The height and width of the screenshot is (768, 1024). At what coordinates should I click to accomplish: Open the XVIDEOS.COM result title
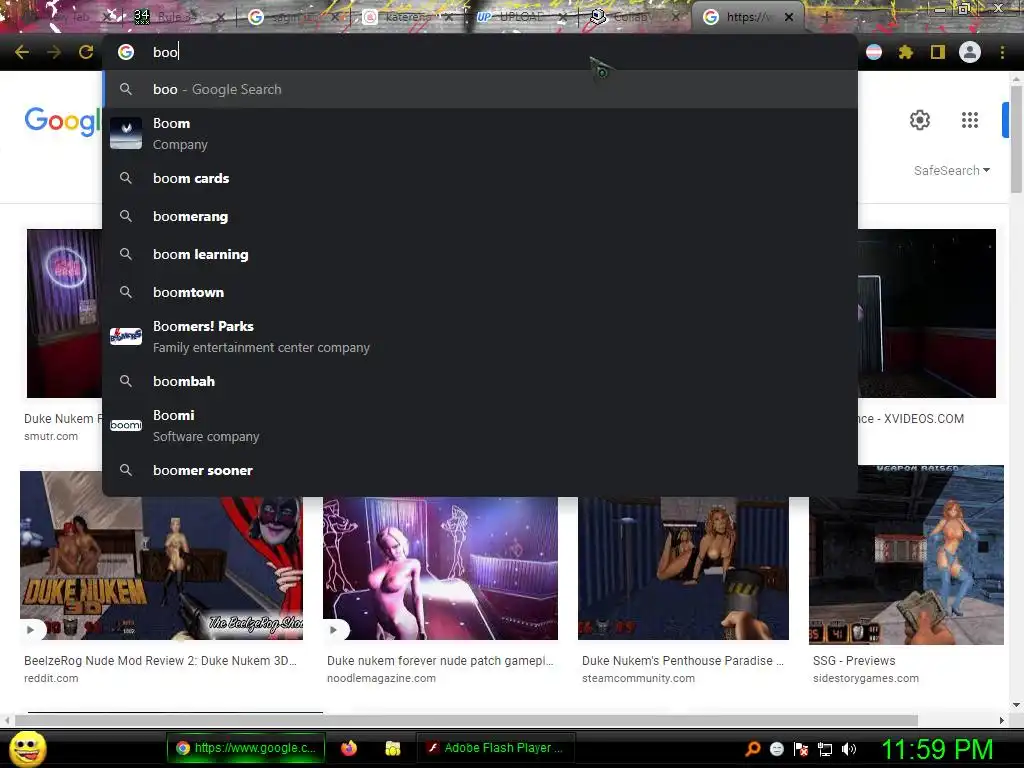tap(911, 419)
